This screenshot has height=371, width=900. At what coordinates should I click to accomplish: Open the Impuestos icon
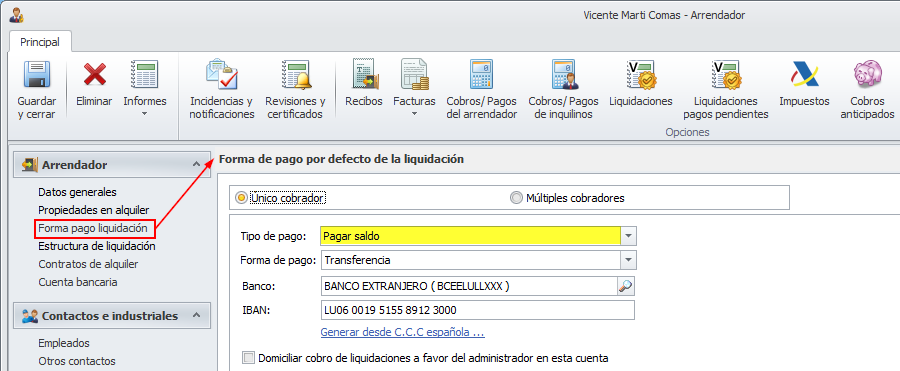pos(804,74)
